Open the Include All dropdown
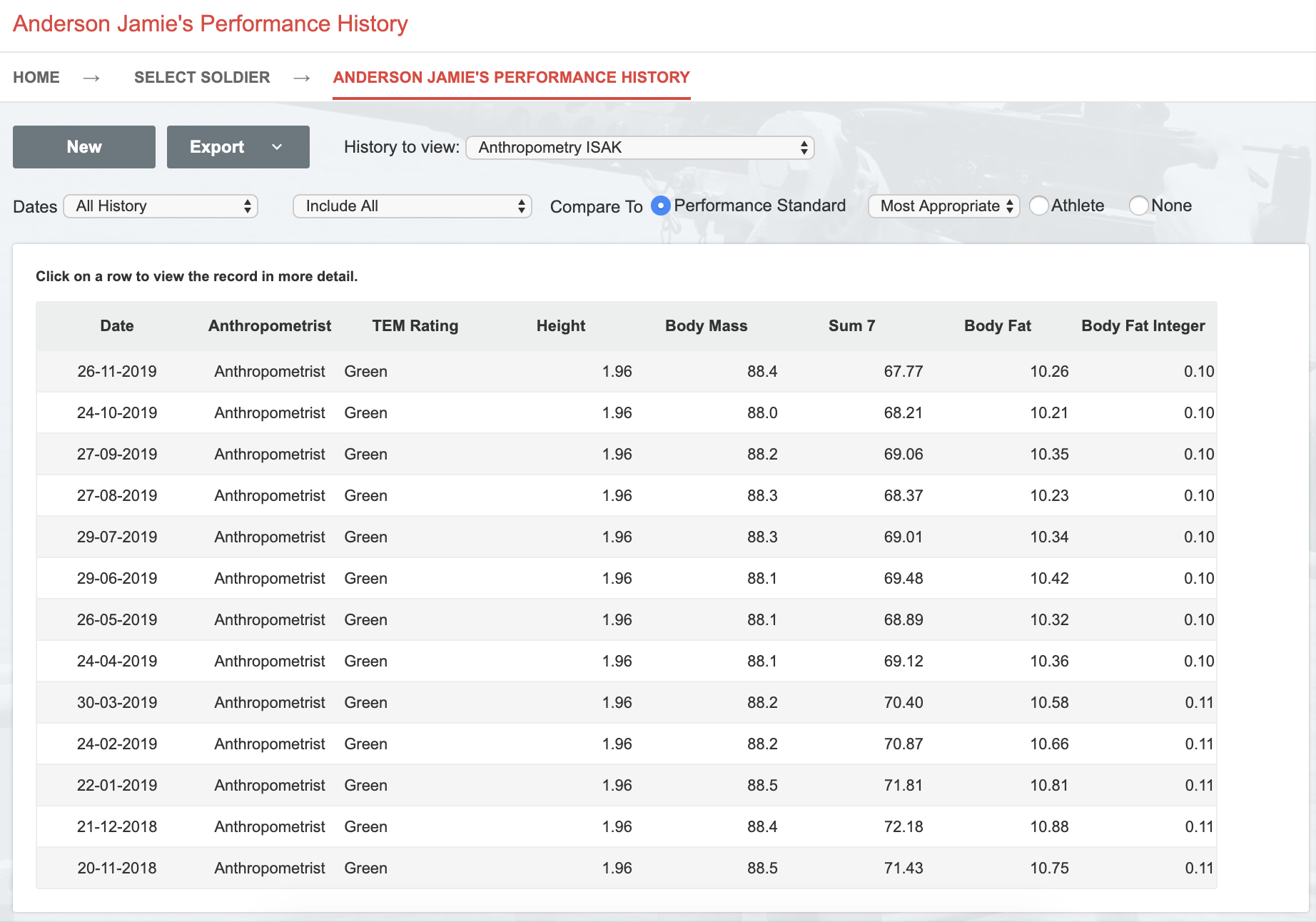This screenshot has width=1316, height=922. [x=412, y=206]
